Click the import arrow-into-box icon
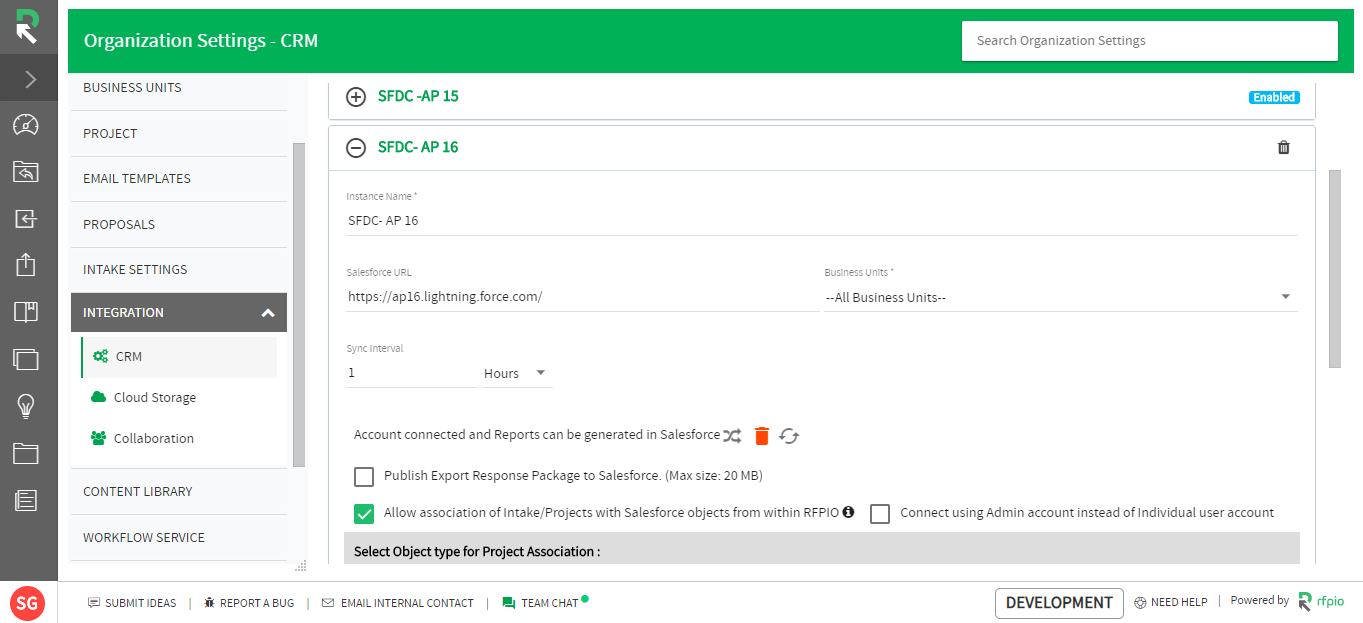Screen dimensions: 1363x623 point(26,219)
